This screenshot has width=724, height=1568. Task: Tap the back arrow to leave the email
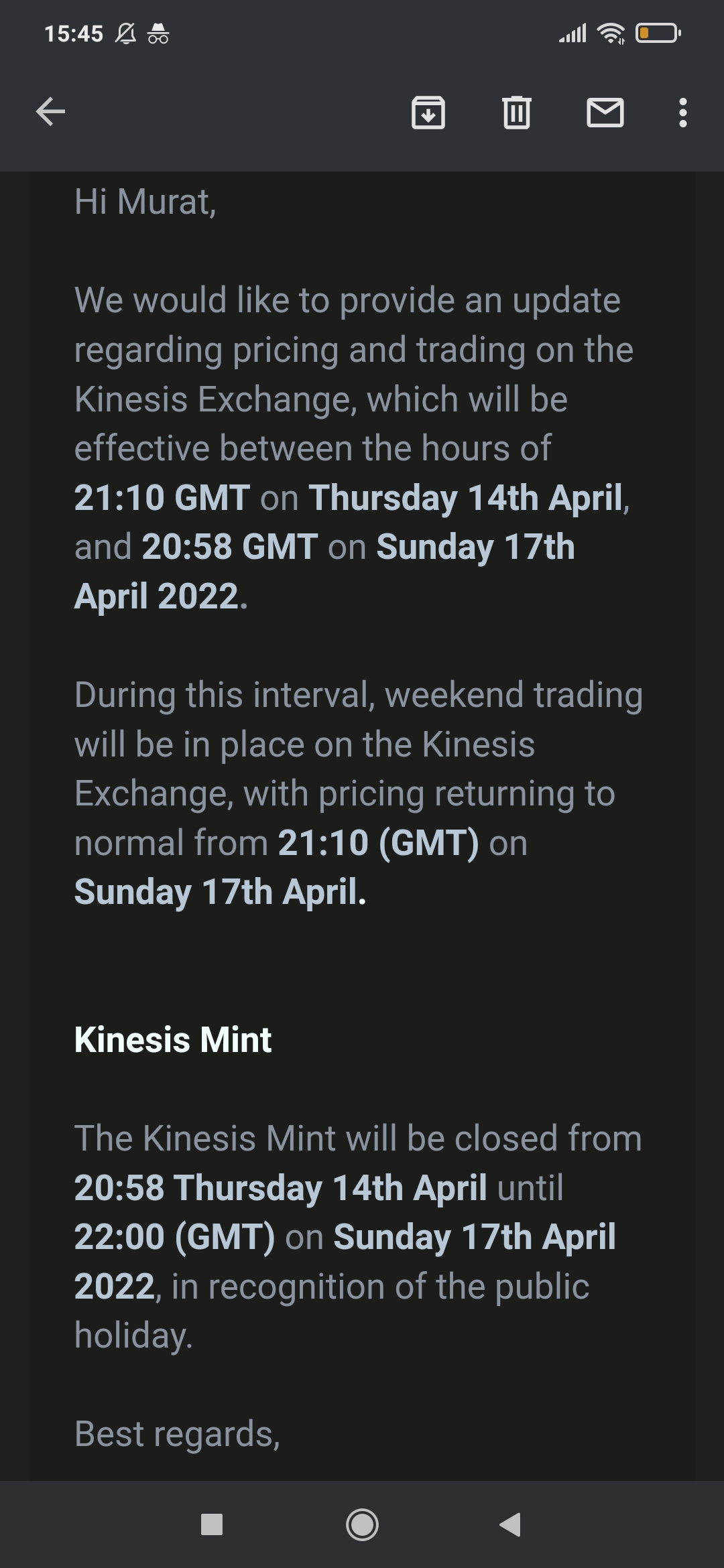pyautogui.click(x=50, y=111)
